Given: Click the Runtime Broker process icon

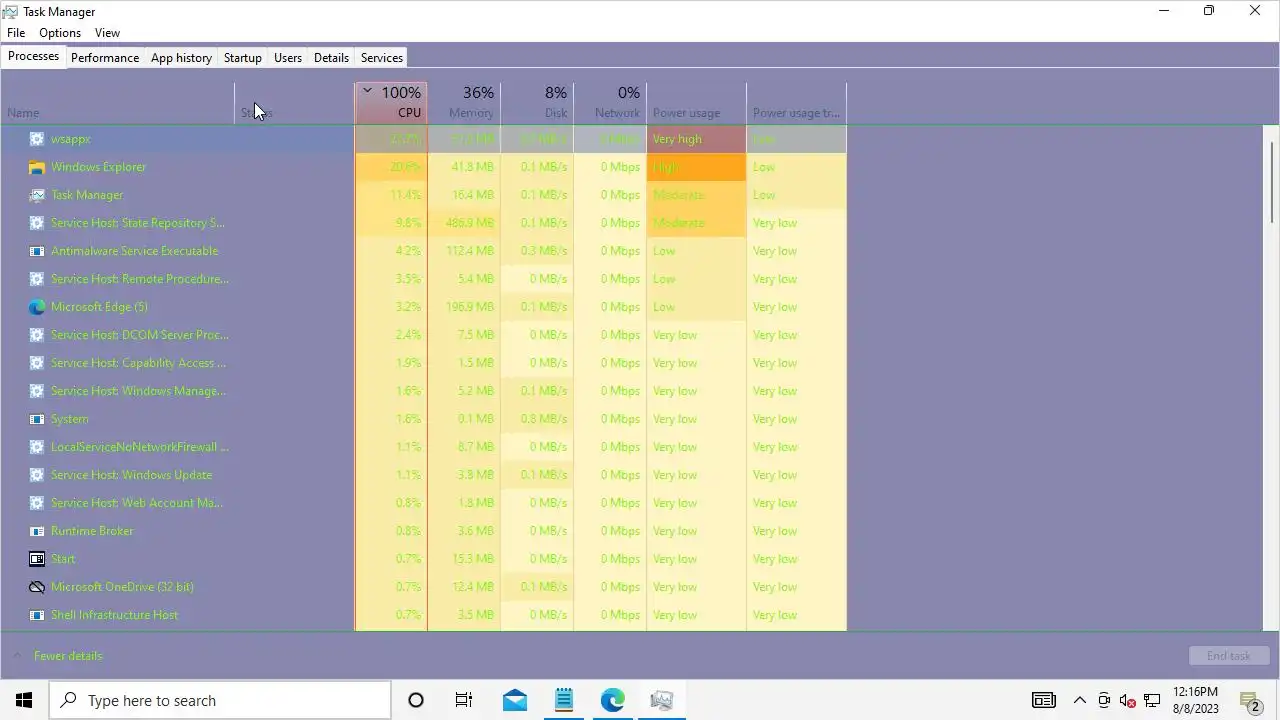Looking at the screenshot, I should click(x=37, y=531).
